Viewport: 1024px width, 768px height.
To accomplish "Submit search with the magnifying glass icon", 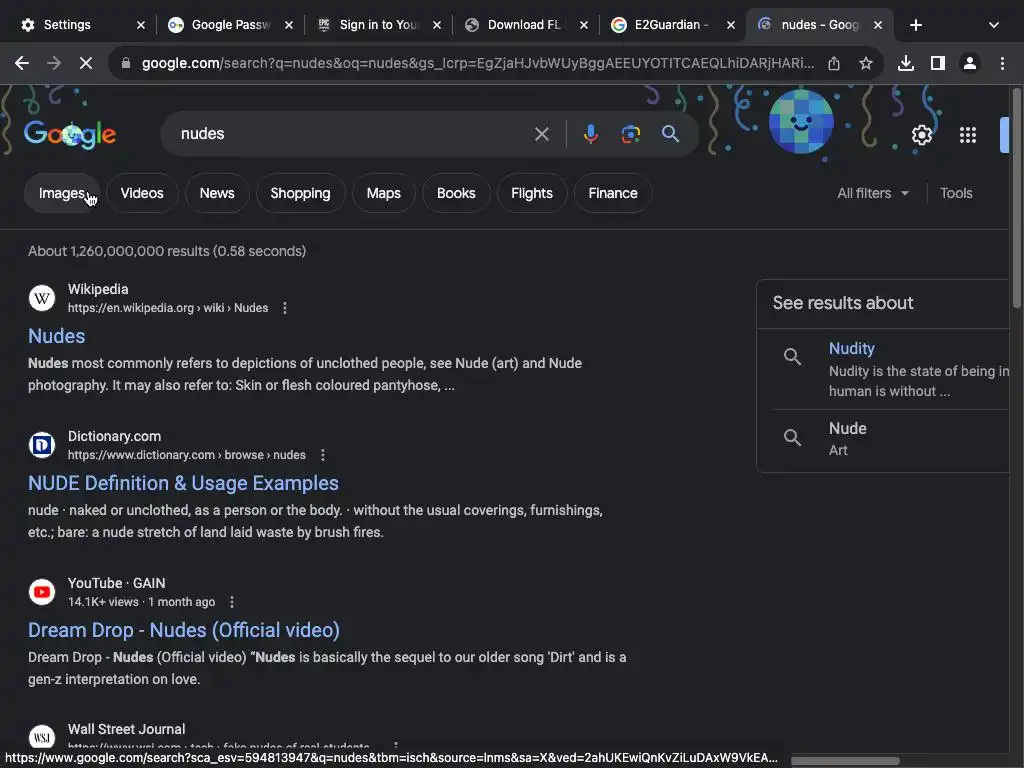I will click(670, 134).
